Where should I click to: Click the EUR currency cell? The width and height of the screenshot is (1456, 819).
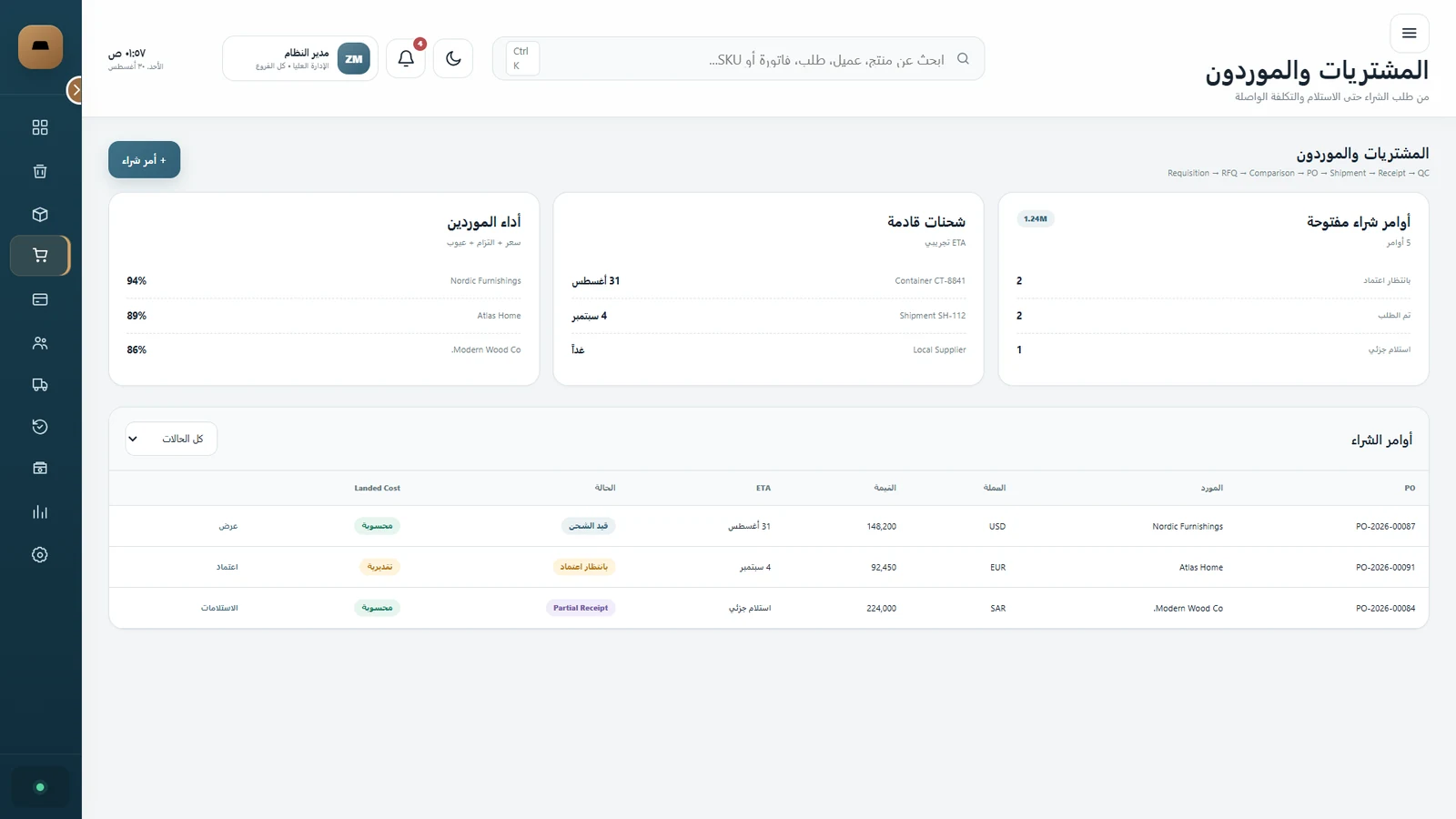coord(998,567)
